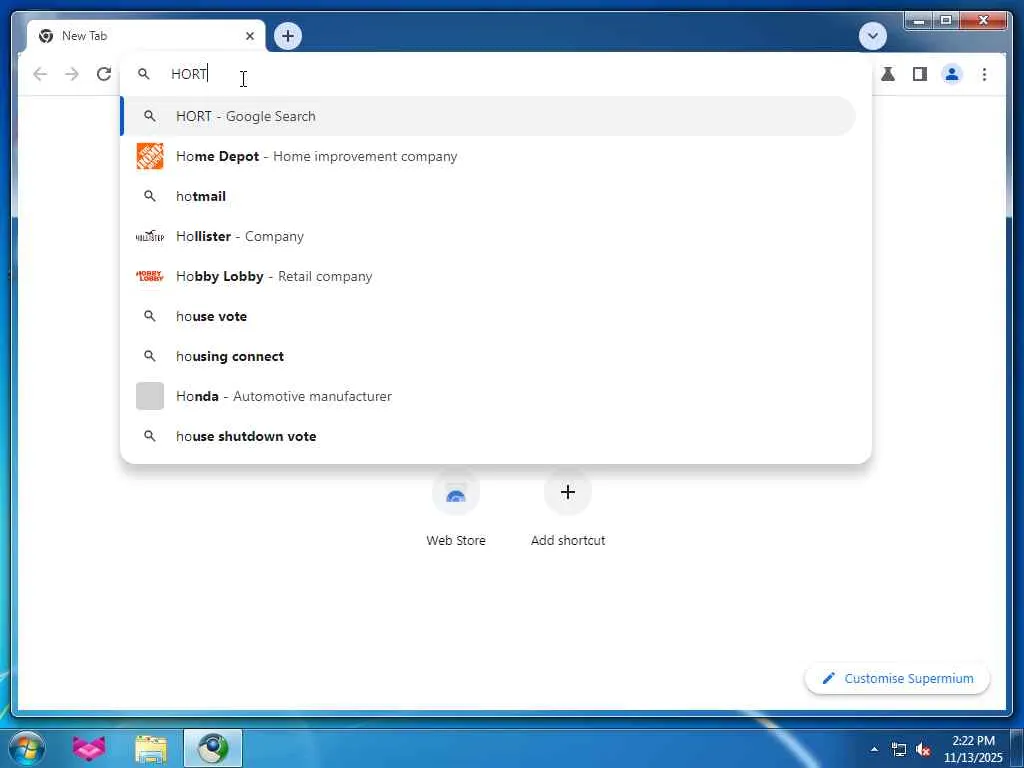Click the browser back arrow

click(40, 74)
